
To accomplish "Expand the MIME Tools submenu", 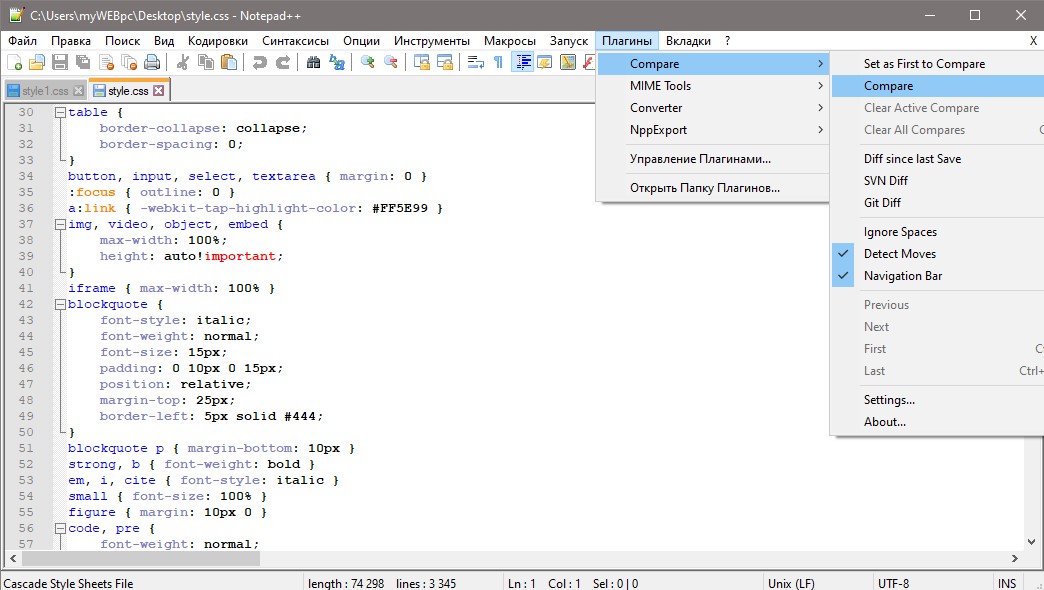I will coord(712,86).
